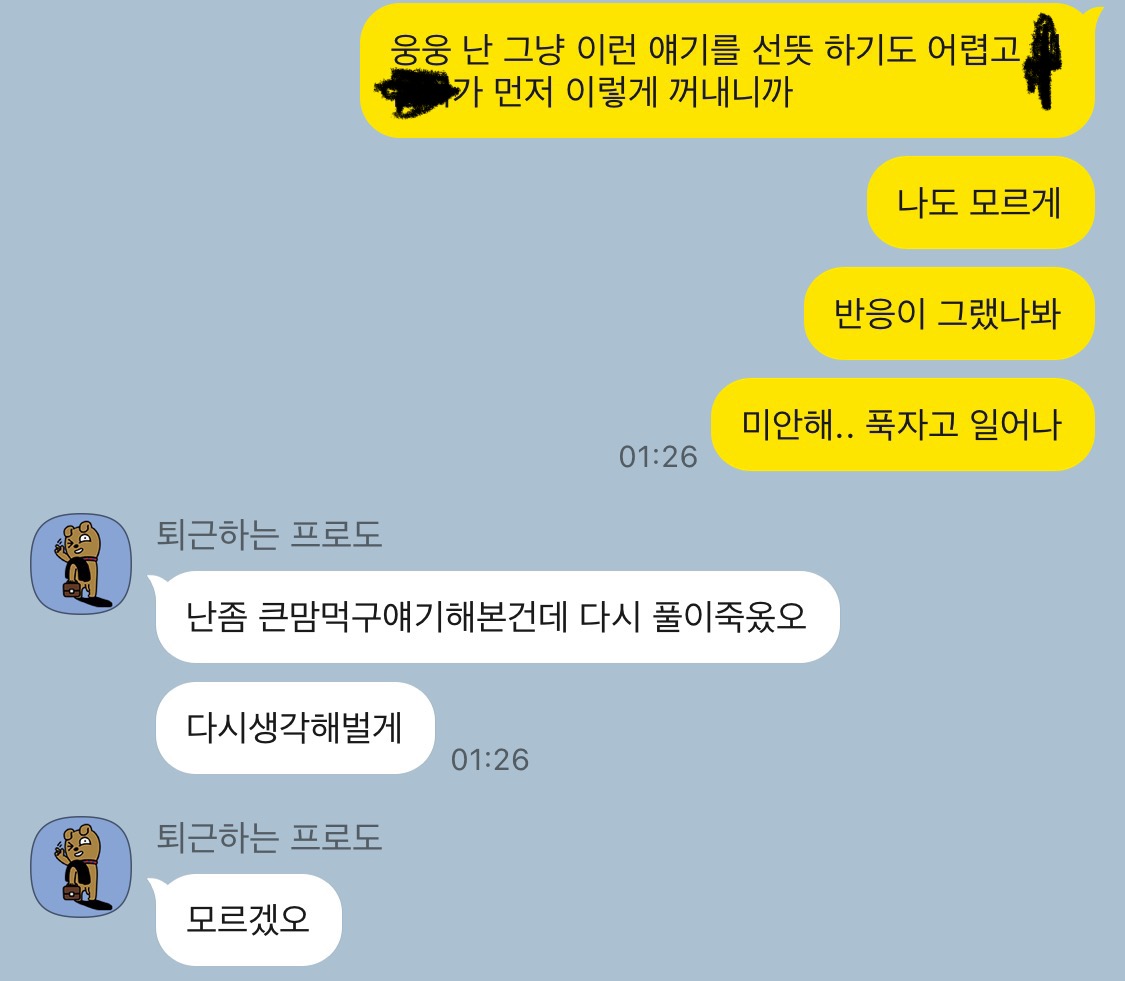The height and width of the screenshot is (981, 1125).
Task: Select the upper 퇴근하는 프로도 sender name
Action: tap(269, 535)
